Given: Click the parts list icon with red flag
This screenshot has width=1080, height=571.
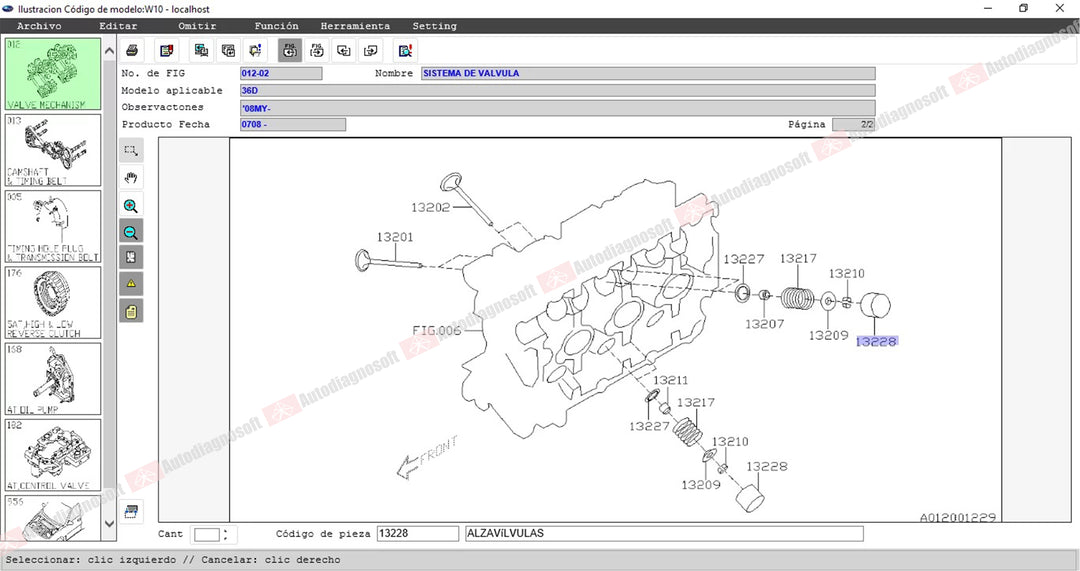Looking at the screenshot, I should tap(166, 50).
